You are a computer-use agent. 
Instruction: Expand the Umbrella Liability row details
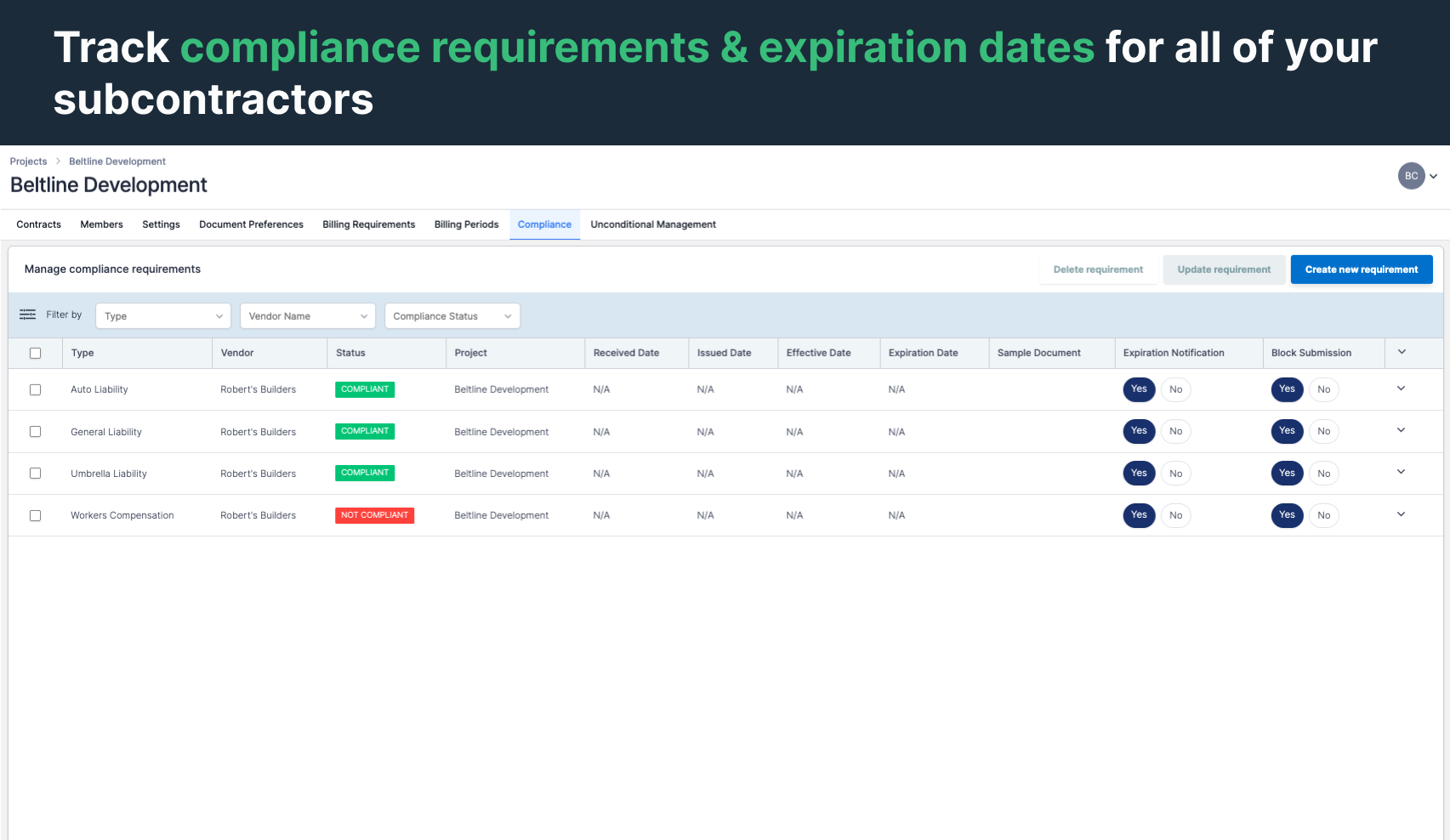point(1401,472)
